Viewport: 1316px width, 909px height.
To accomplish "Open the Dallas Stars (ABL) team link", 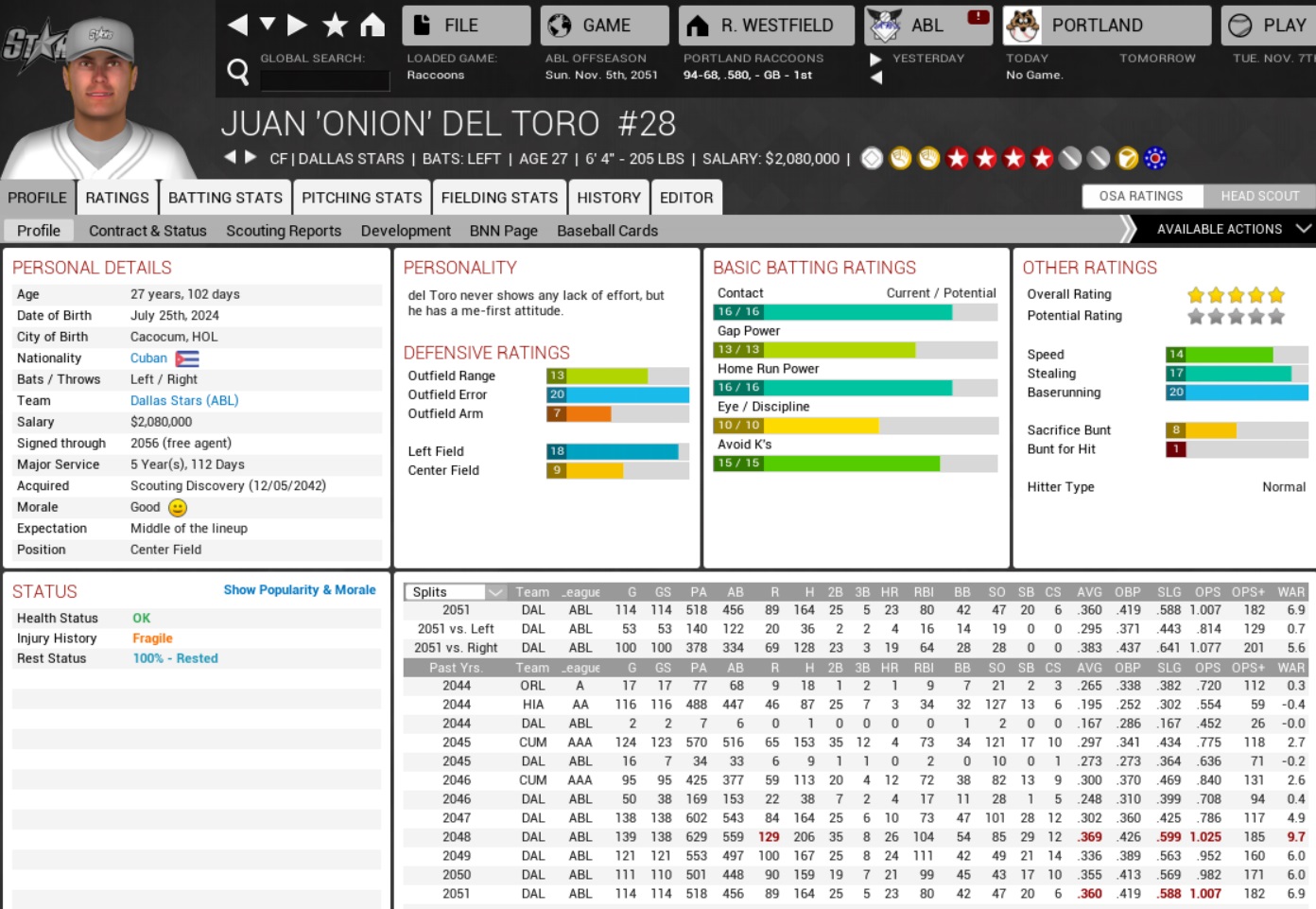I will pyautogui.click(x=184, y=401).
